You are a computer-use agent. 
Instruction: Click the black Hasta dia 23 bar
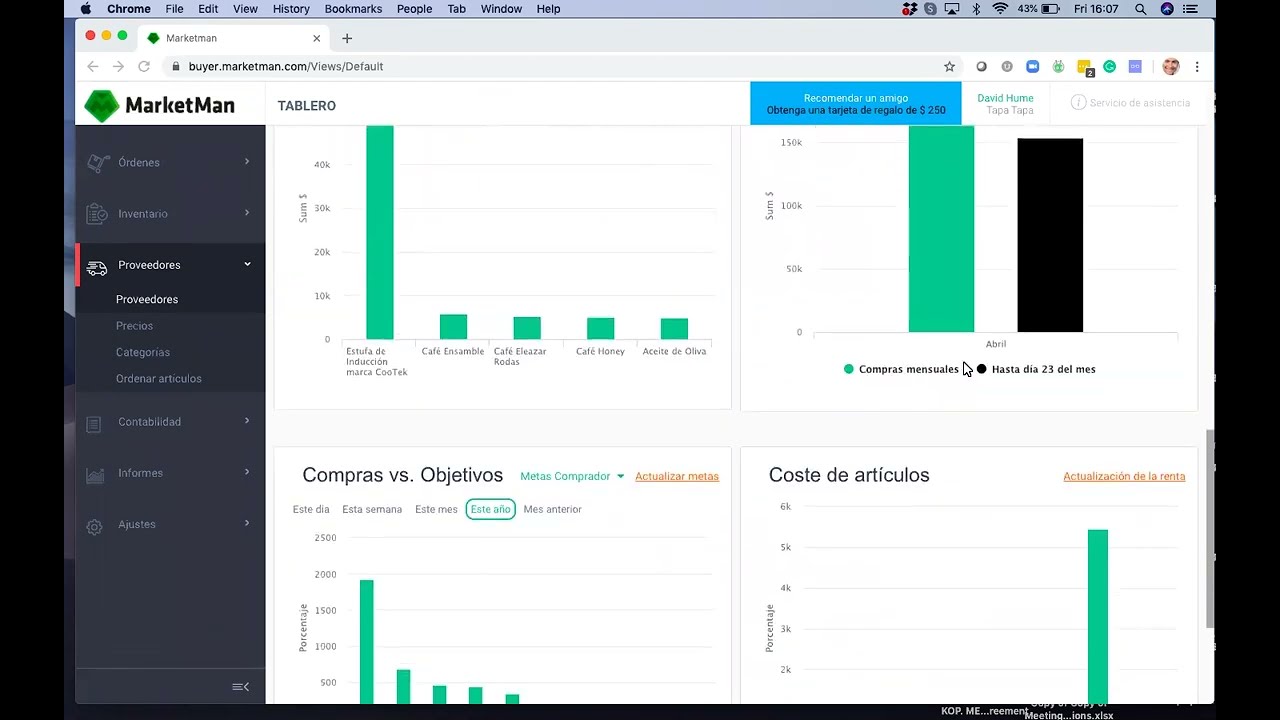(1050, 235)
